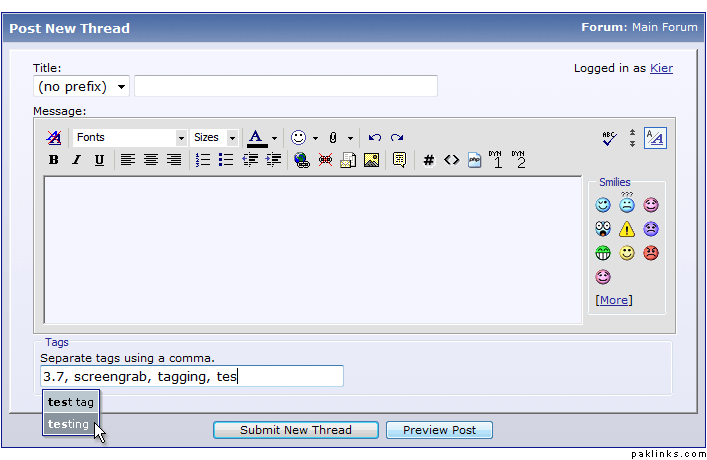
Task: Insert the yellow warning sign smilie
Action: (627, 229)
